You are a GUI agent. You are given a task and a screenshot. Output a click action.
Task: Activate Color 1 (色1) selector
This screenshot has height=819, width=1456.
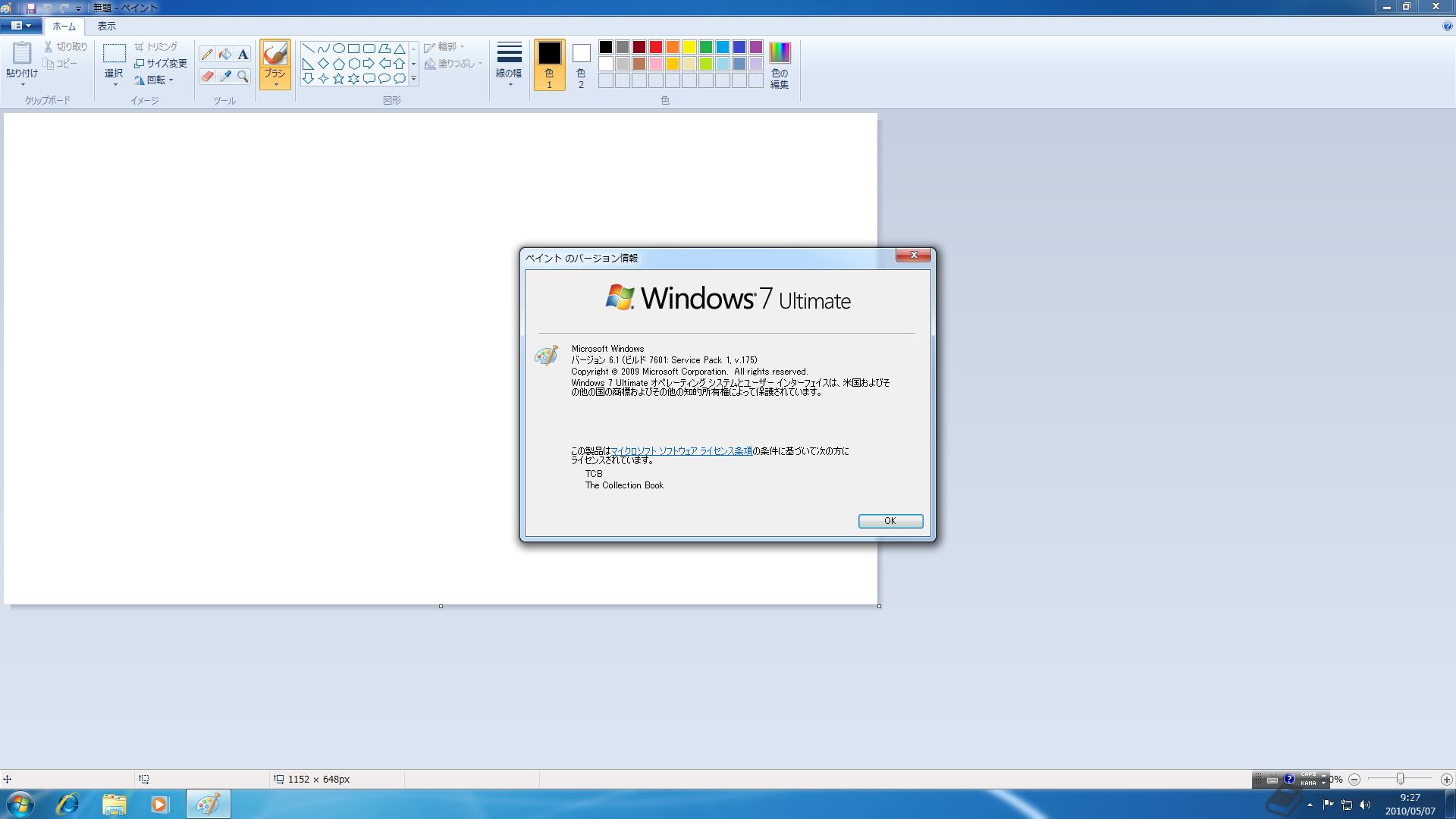[x=549, y=64]
